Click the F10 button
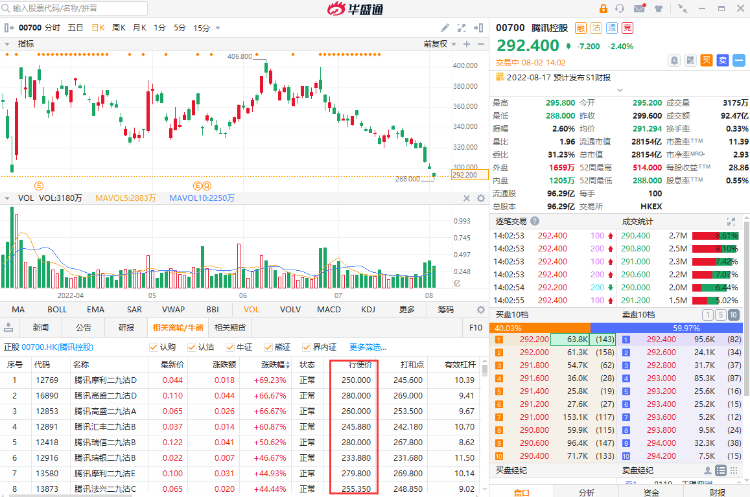 pos(475,328)
